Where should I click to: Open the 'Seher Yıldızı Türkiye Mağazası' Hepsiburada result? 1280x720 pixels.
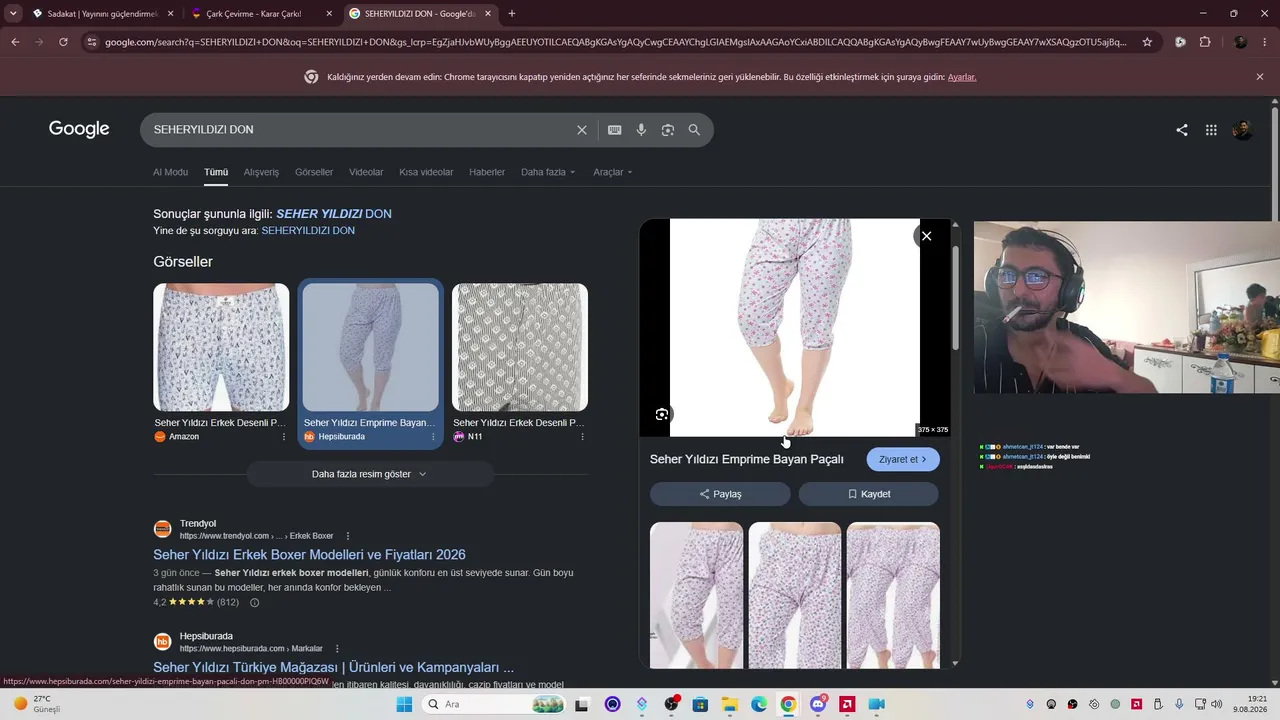(333, 667)
